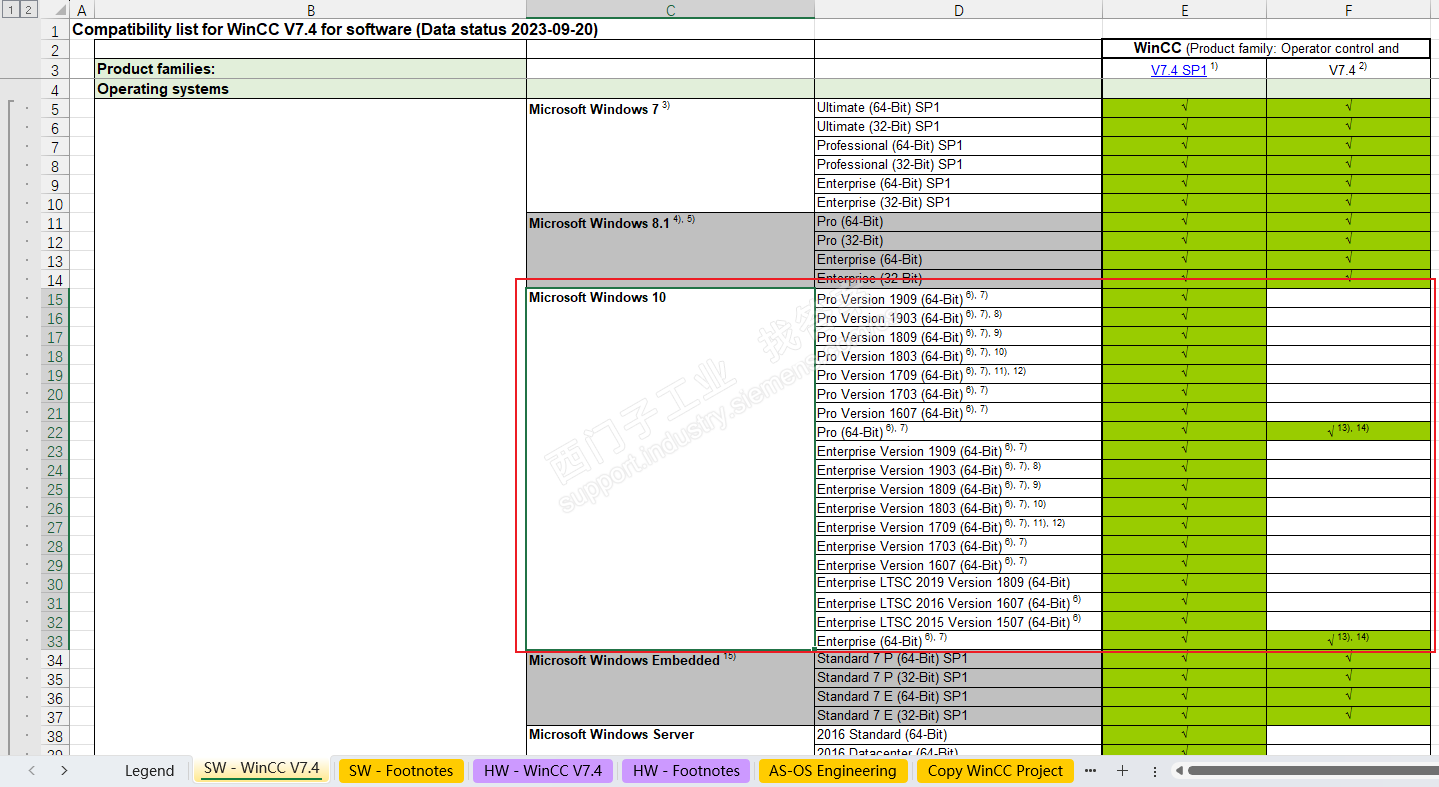The image size is (1439, 787).
Task: Select row 4 header
Action: [55, 89]
